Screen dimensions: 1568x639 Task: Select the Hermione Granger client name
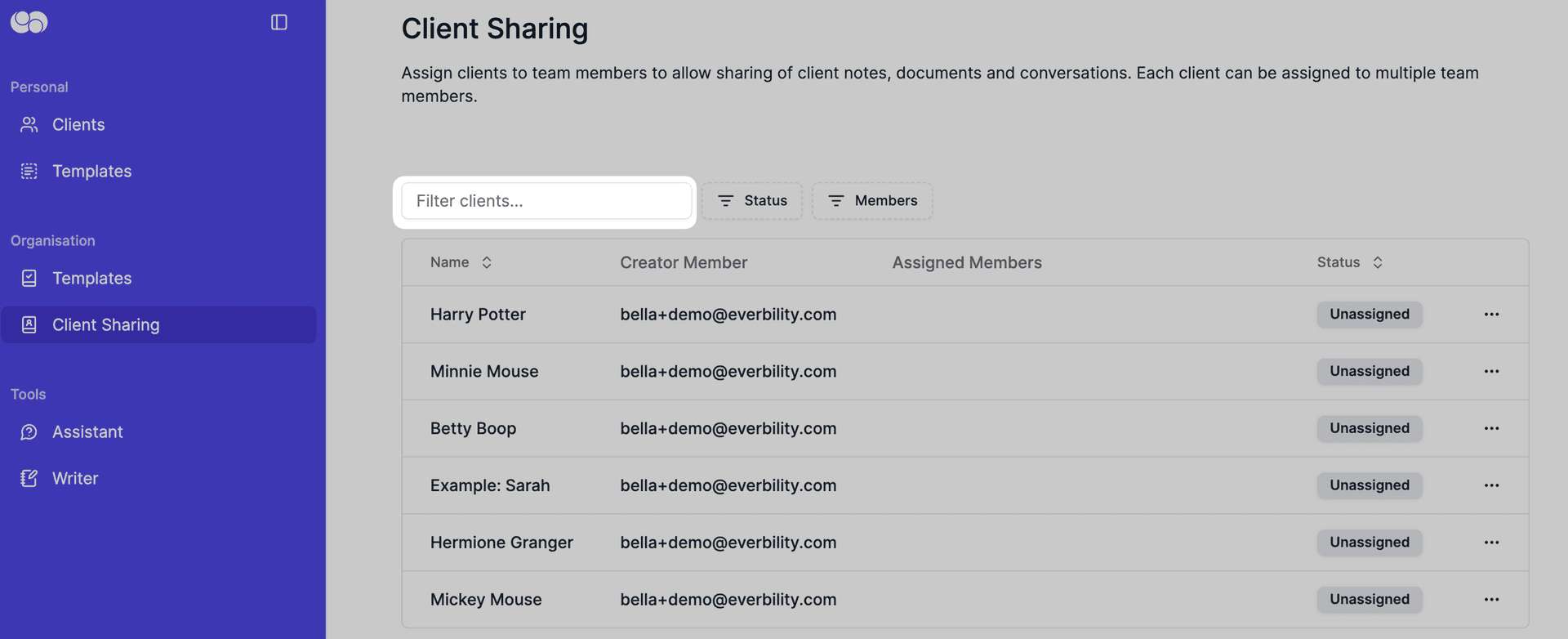point(501,543)
